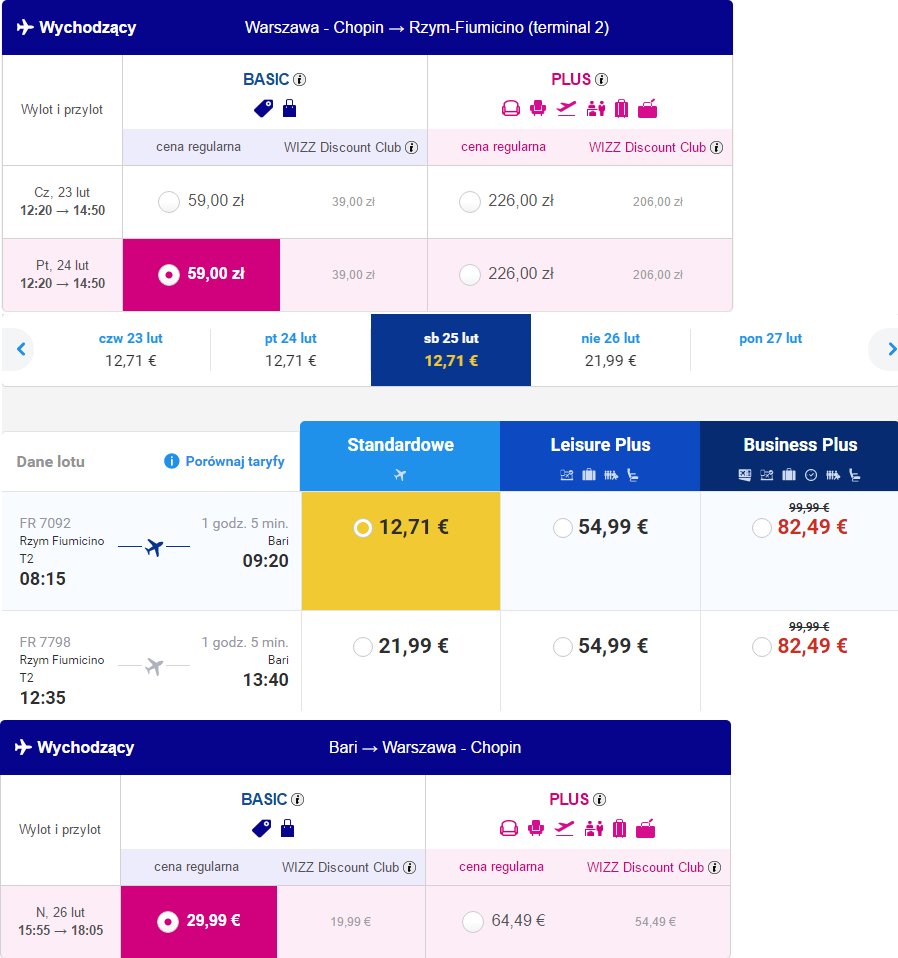This screenshot has height=958, width=898.
Task: Click the price tag icon under top BASIC
Action: pyautogui.click(x=263, y=109)
